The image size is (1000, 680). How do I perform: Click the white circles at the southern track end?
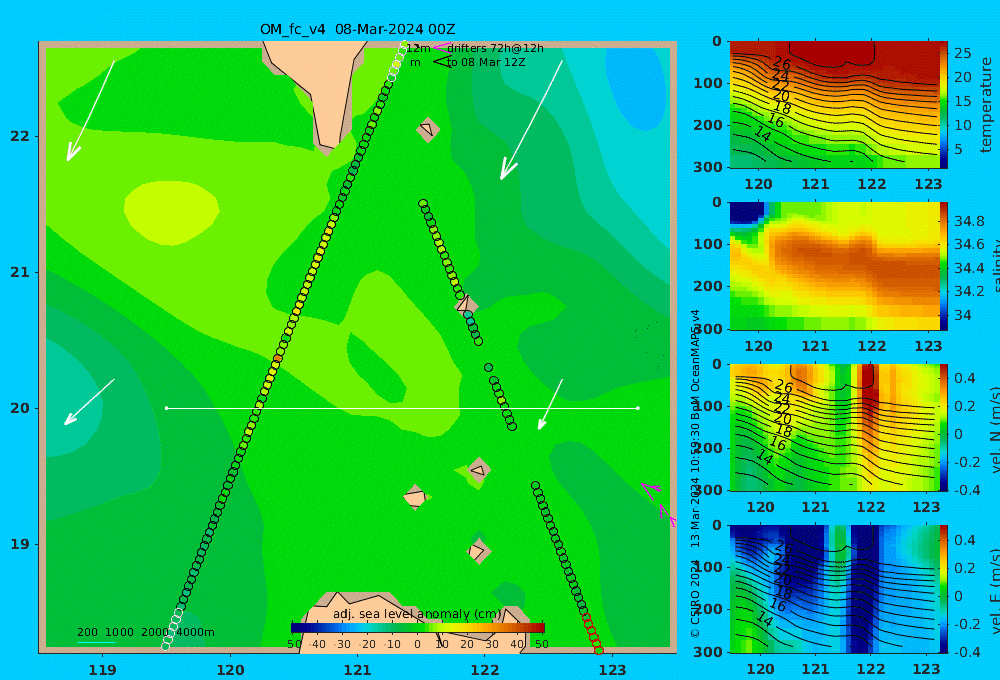[172, 630]
